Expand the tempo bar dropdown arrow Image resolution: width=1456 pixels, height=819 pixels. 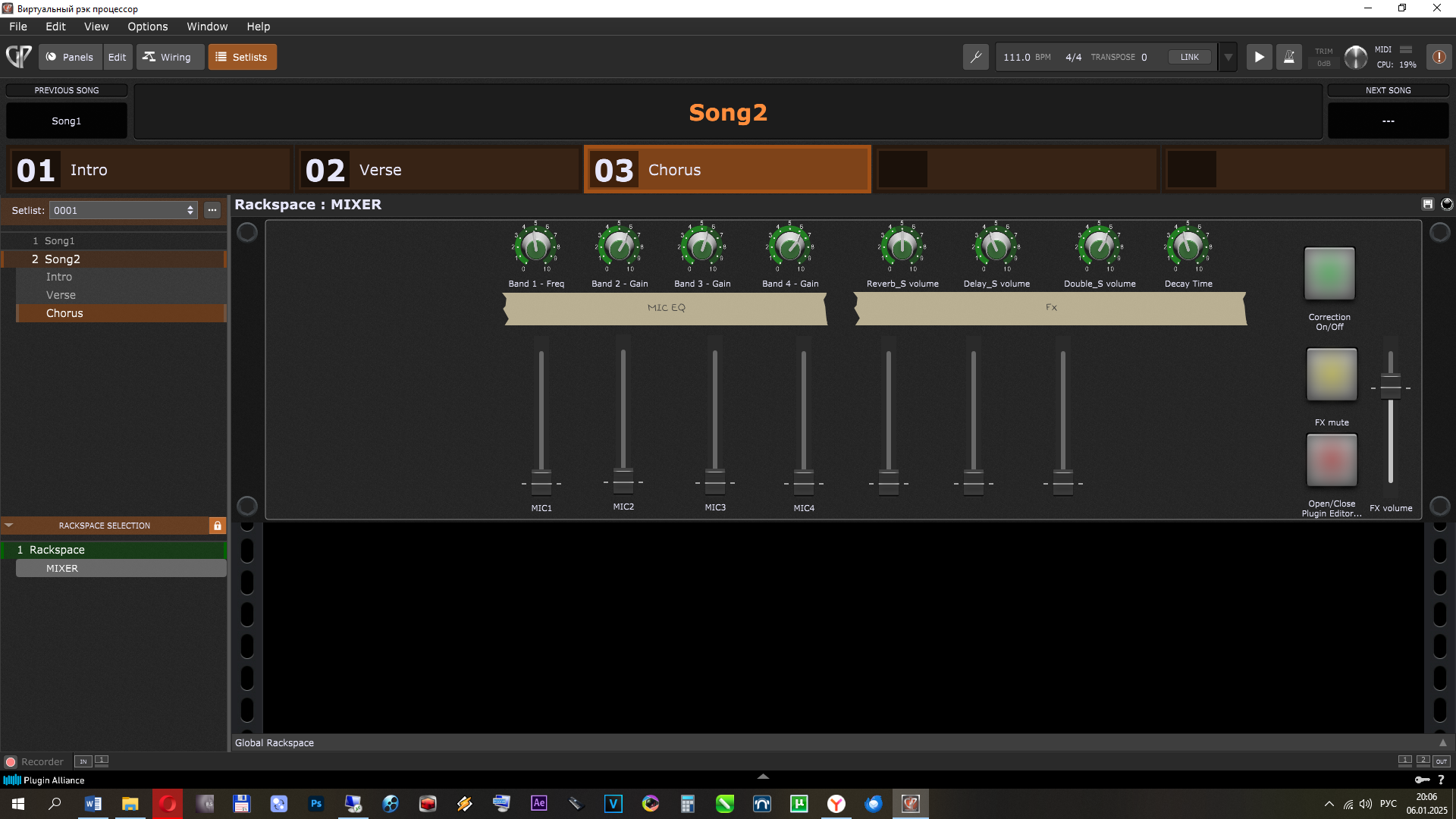point(1228,57)
